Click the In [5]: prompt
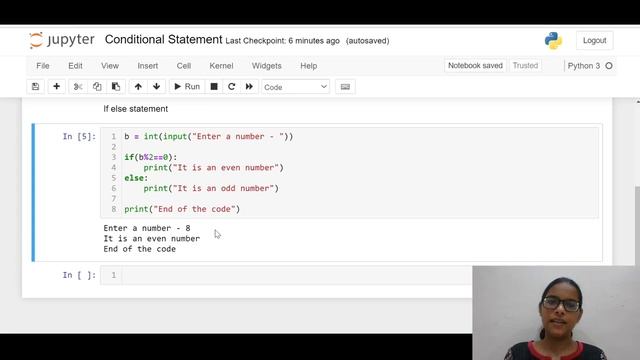 coord(79,136)
